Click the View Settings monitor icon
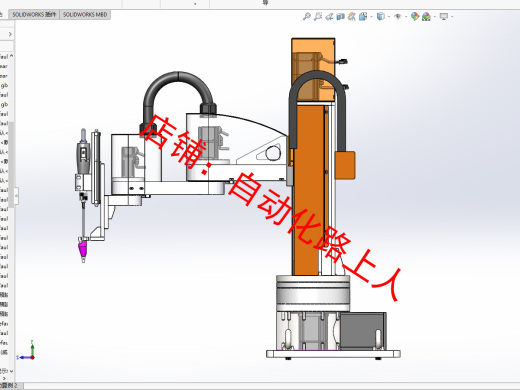 (444, 16)
